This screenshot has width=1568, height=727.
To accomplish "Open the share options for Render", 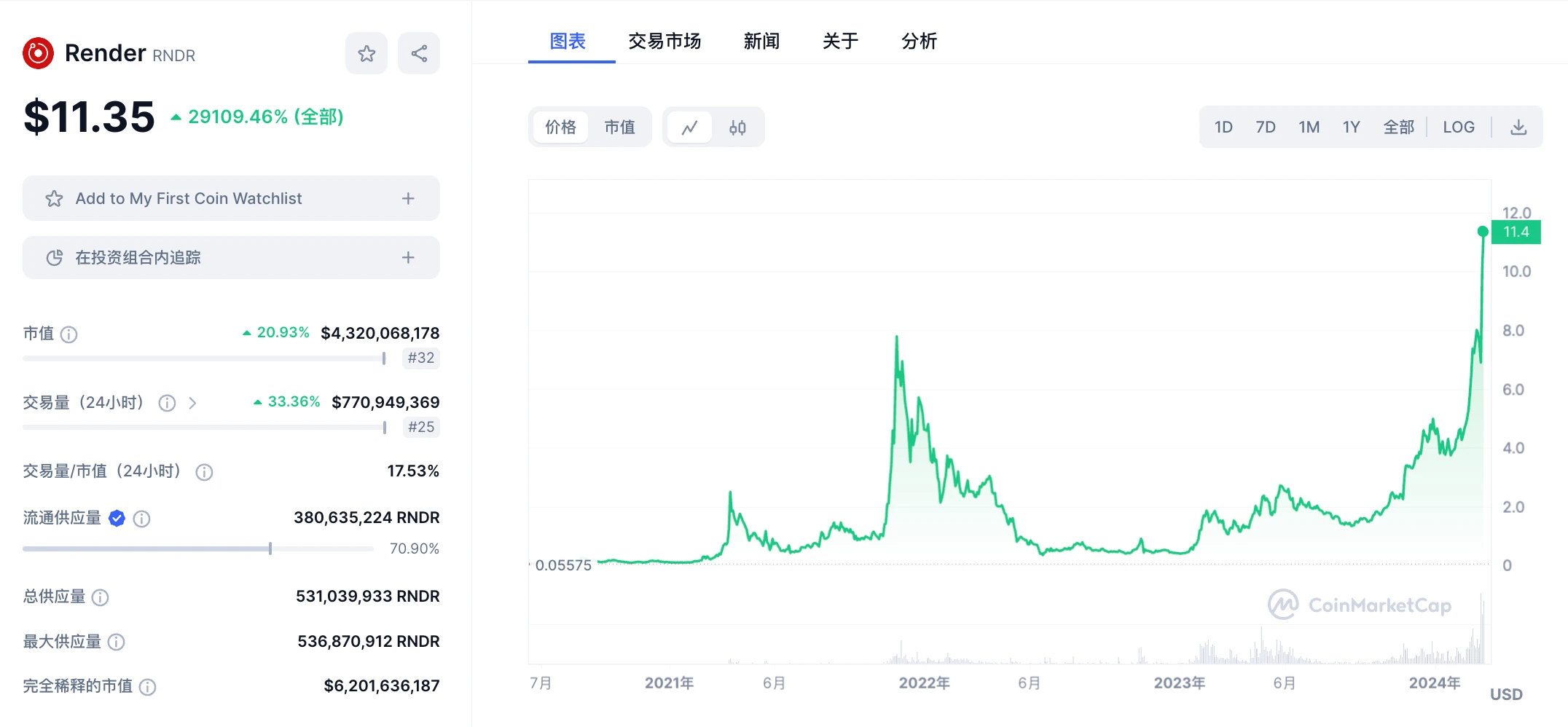I will 418,52.
